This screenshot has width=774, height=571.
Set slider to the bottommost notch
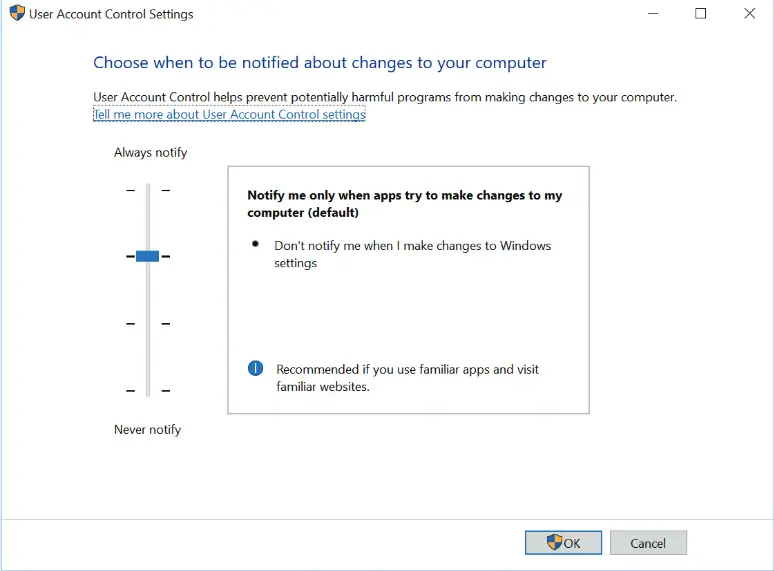coord(148,390)
